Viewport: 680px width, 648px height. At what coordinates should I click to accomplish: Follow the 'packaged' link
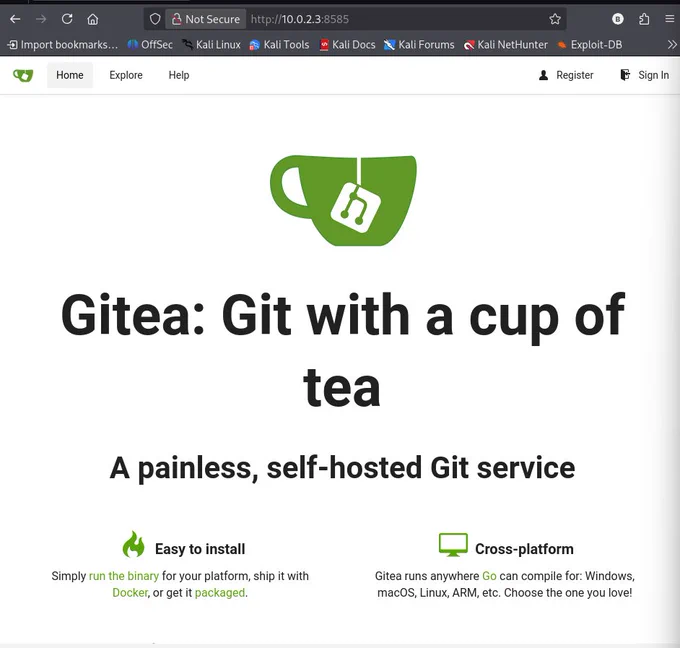219,592
